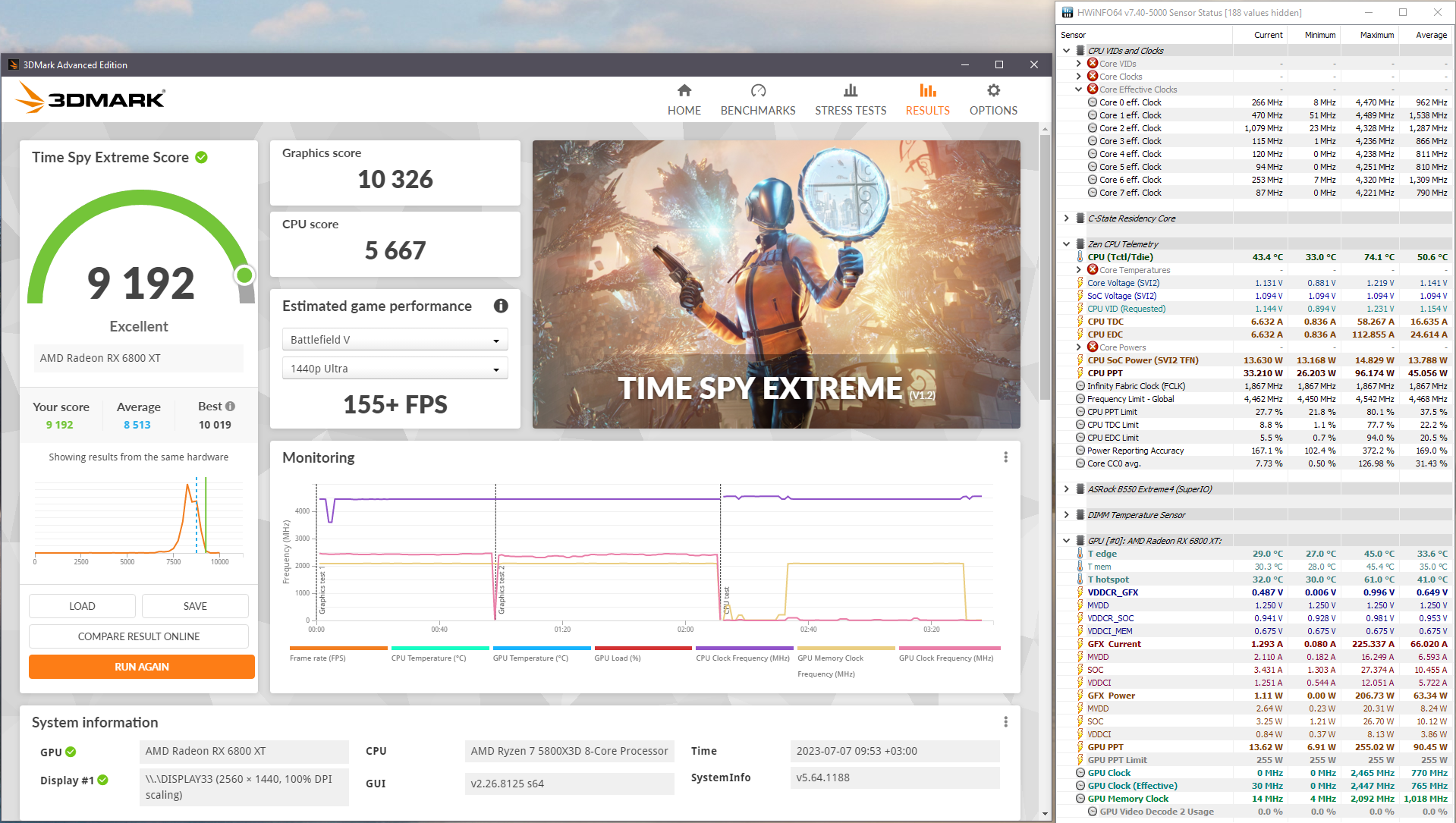The image size is (1456, 823).
Task: Click the GPU verified check icon
Action: (x=71, y=752)
